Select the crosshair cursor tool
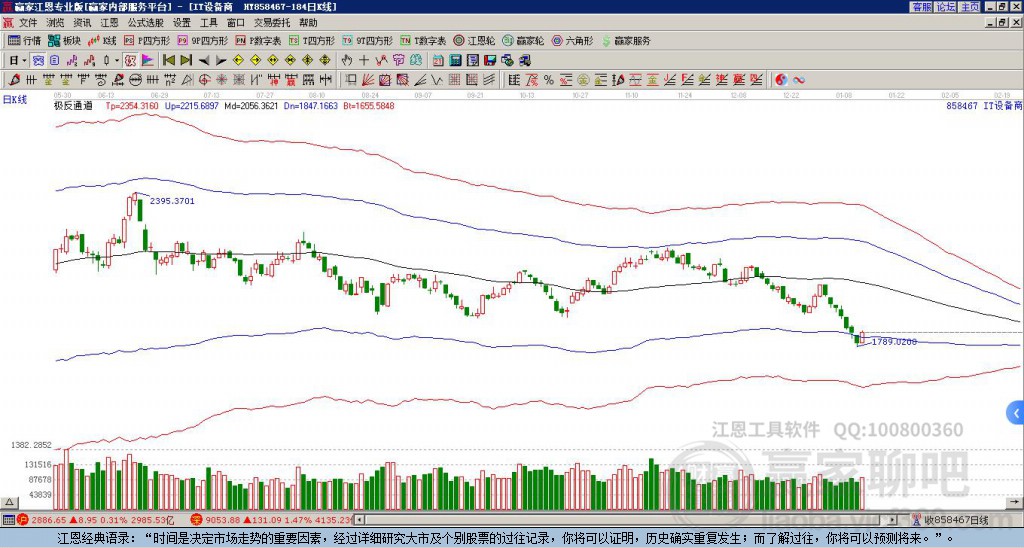Viewport: 1024px width, 548px height. click(364, 61)
